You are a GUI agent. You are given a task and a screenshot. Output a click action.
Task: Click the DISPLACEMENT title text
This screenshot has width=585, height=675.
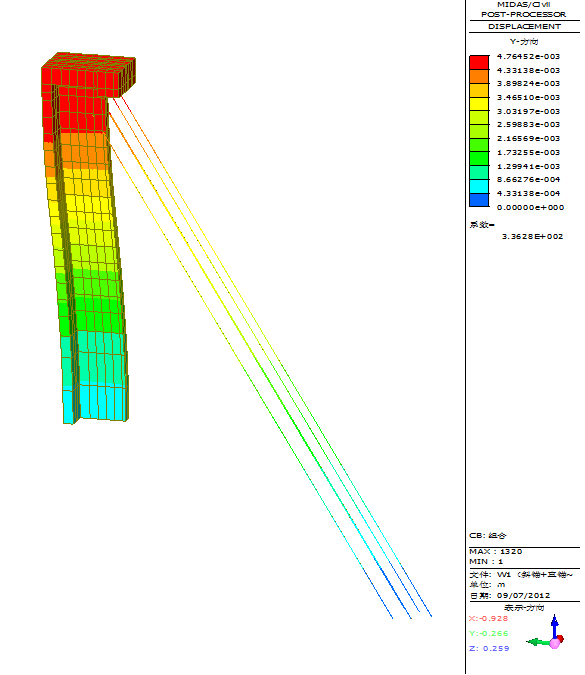pos(524,26)
